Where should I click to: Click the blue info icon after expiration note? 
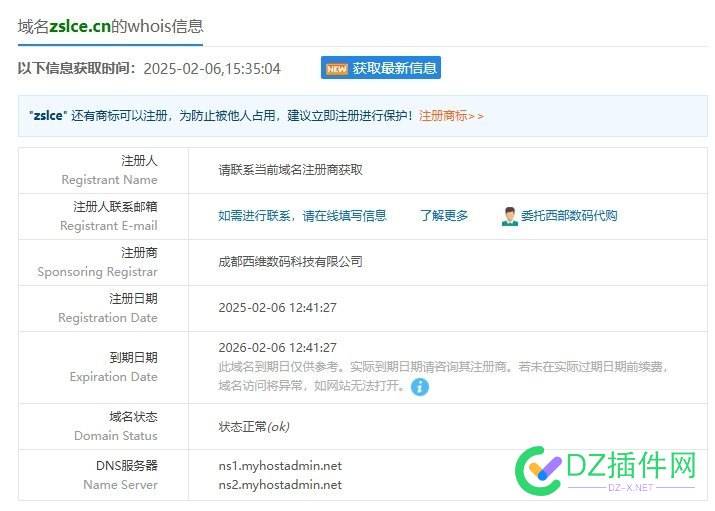click(420, 387)
